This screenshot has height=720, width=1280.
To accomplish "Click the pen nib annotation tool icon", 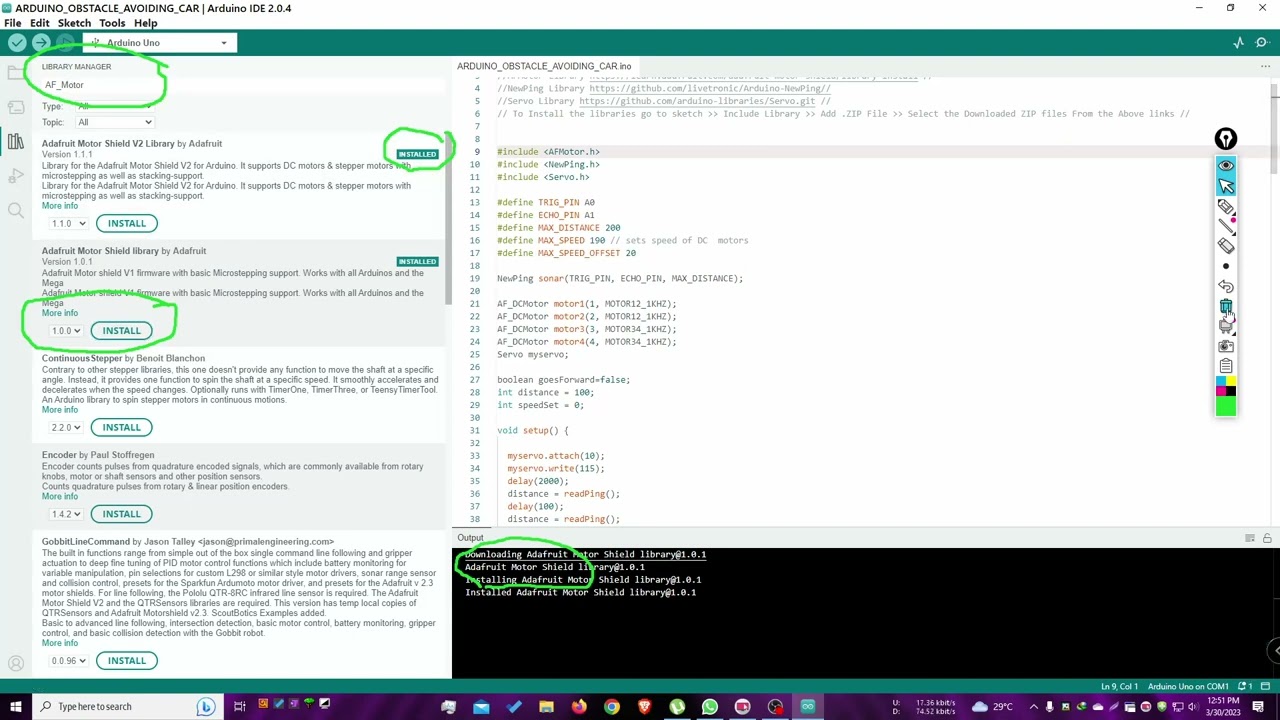I will tap(1226, 139).
